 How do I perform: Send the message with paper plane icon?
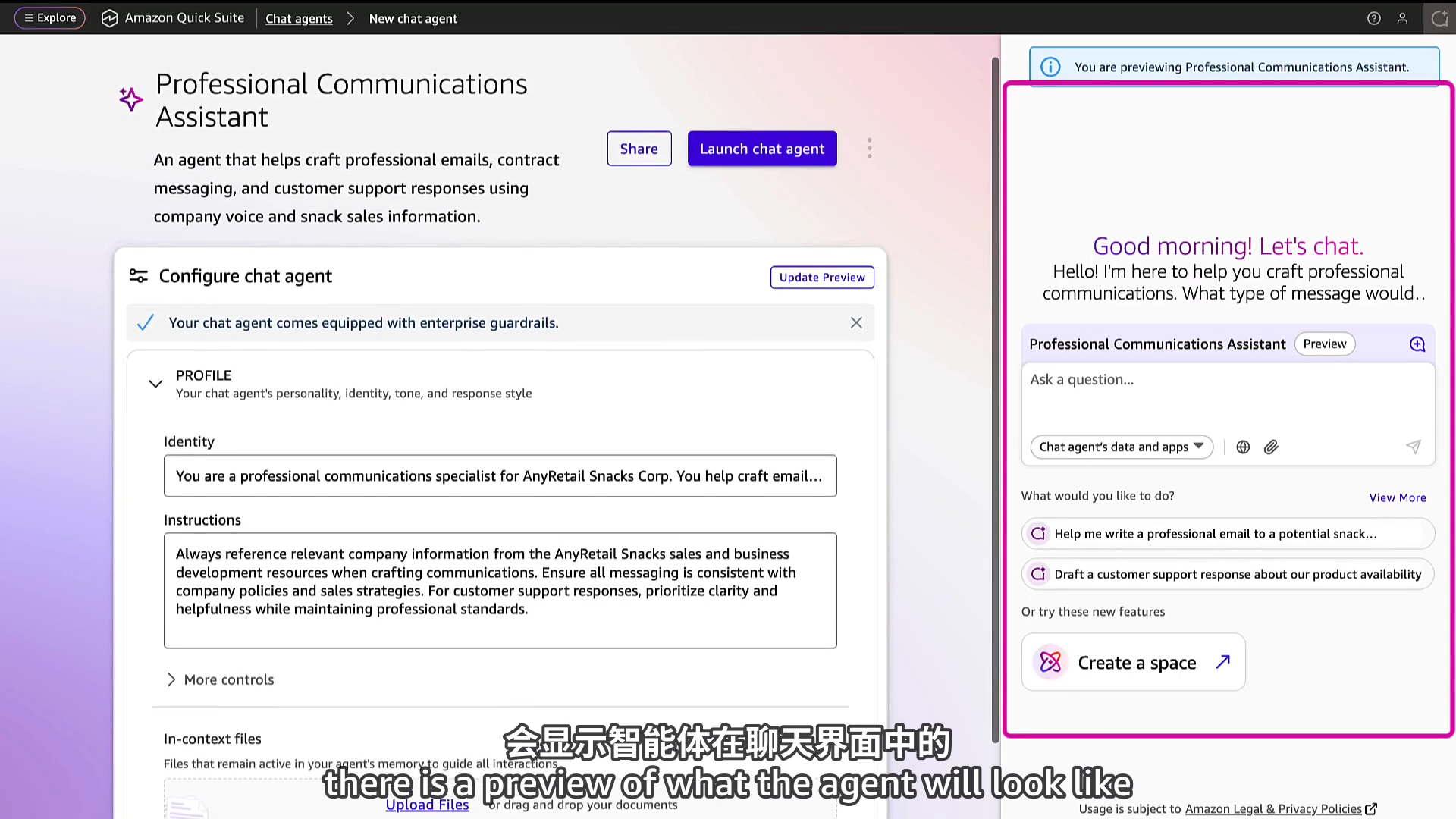(1414, 447)
